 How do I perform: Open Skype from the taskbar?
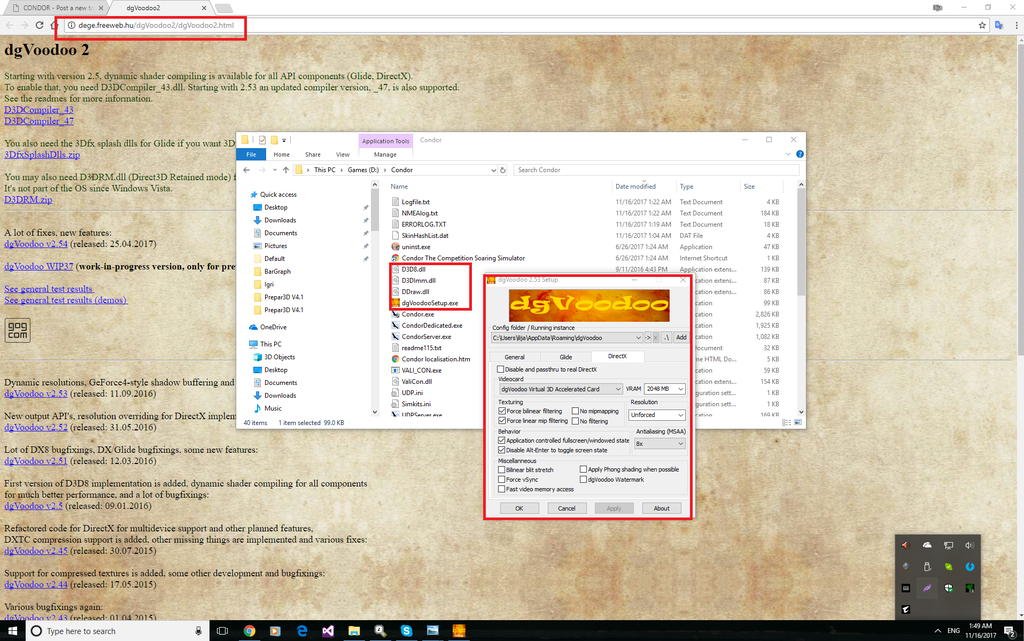pos(406,631)
